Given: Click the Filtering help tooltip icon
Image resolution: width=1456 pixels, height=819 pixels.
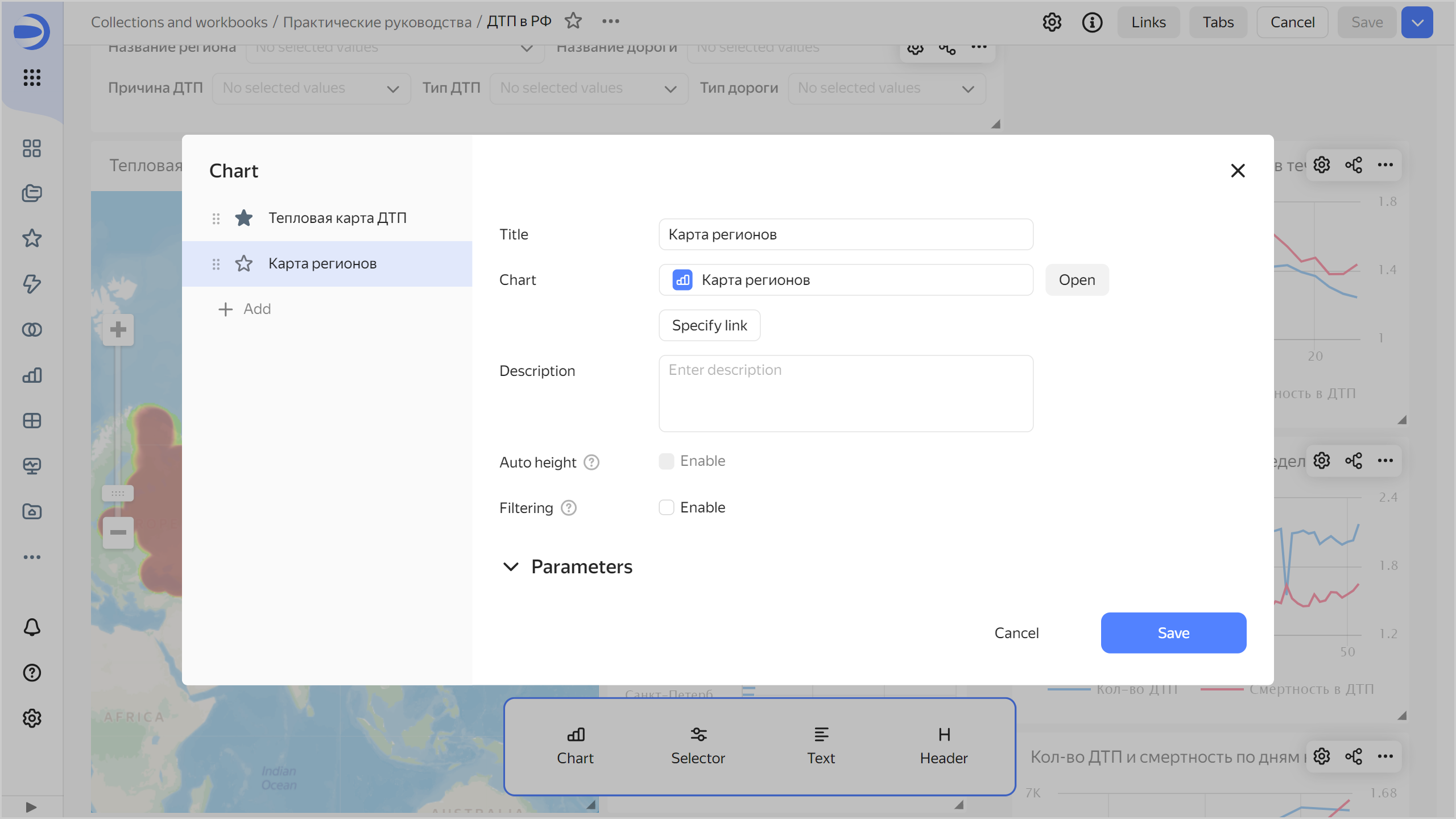Looking at the screenshot, I should pyautogui.click(x=569, y=508).
